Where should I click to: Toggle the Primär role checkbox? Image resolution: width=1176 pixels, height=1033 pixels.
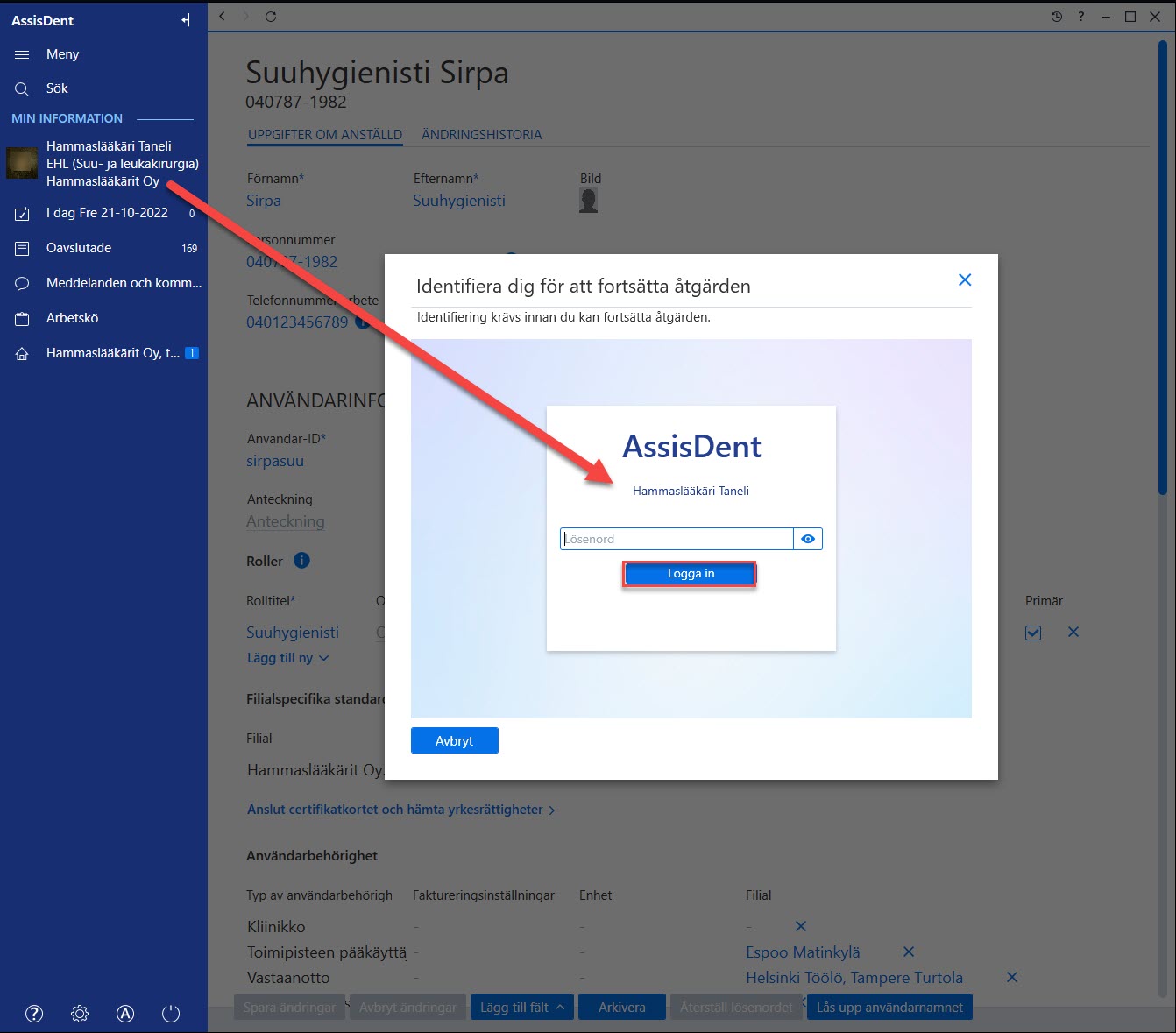point(1033,633)
